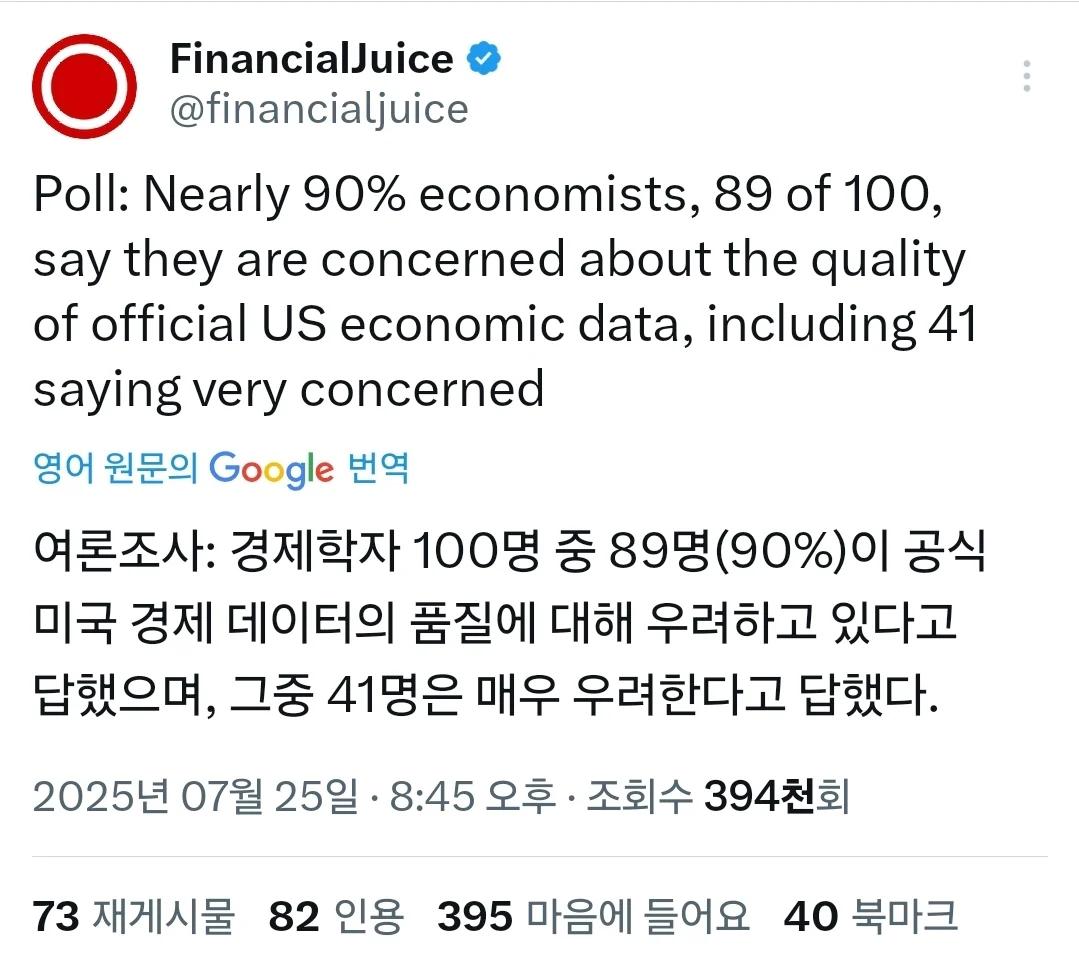Select the English tweet body text
The height and width of the screenshot is (965, 1079).
click(x=500, y=290)
